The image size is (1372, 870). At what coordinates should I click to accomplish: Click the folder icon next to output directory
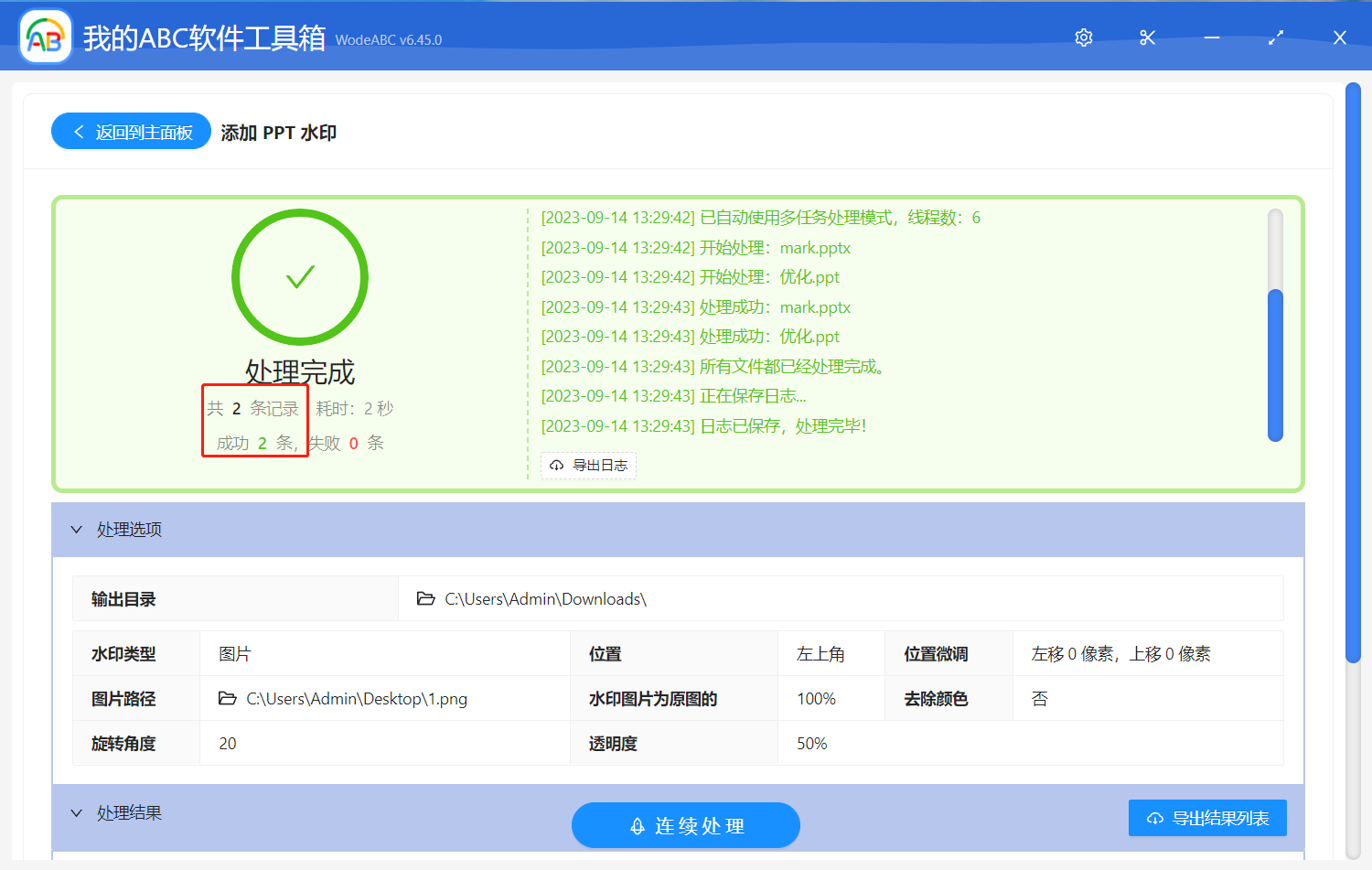tap(426, 598)
